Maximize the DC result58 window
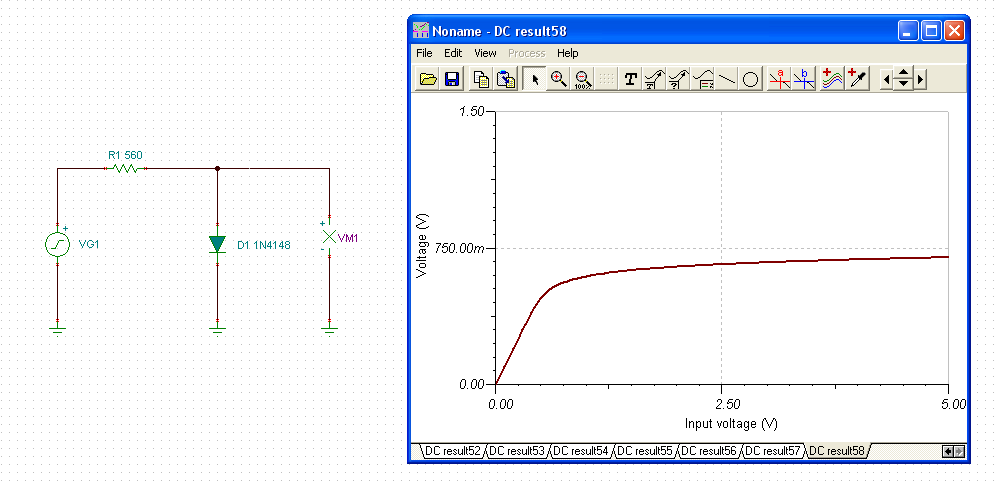Screen dimensions: 996x485 click(x=931, y=30)
